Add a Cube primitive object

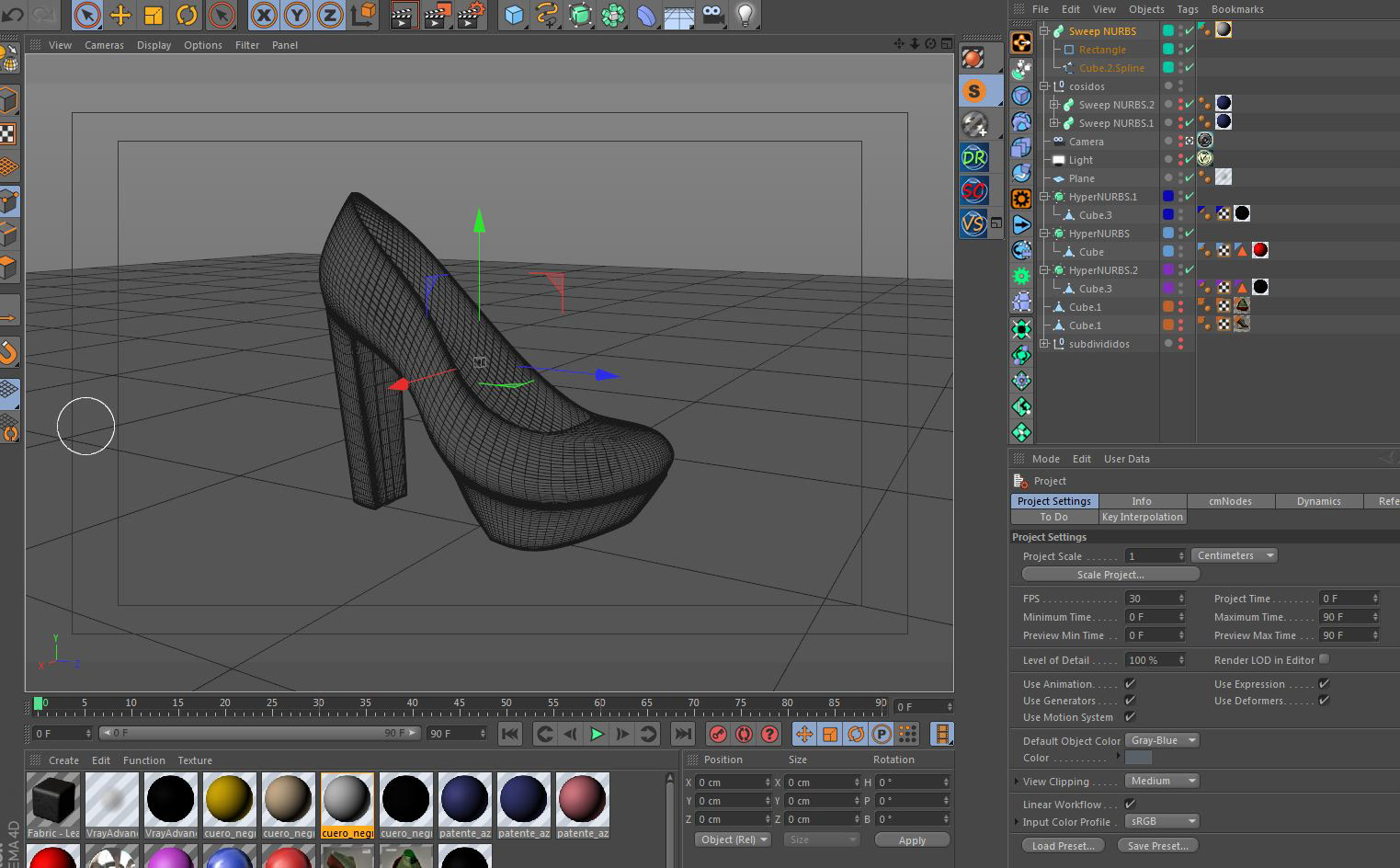[x=514, y=15]
